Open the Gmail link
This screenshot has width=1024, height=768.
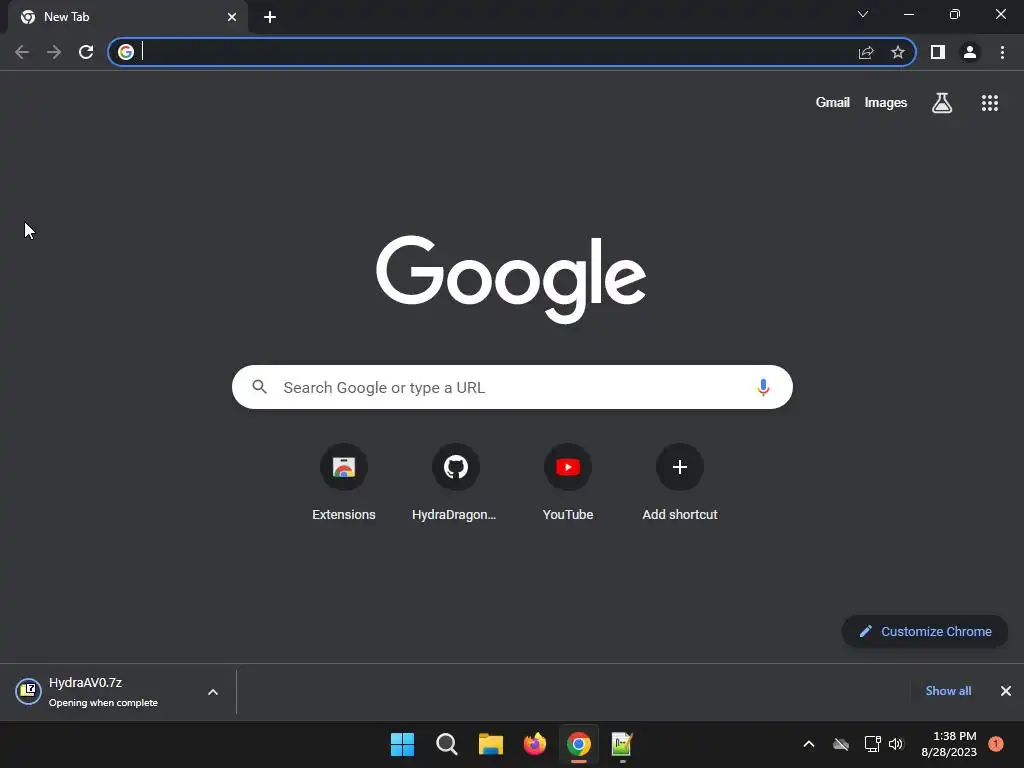(x=833, y=103)
